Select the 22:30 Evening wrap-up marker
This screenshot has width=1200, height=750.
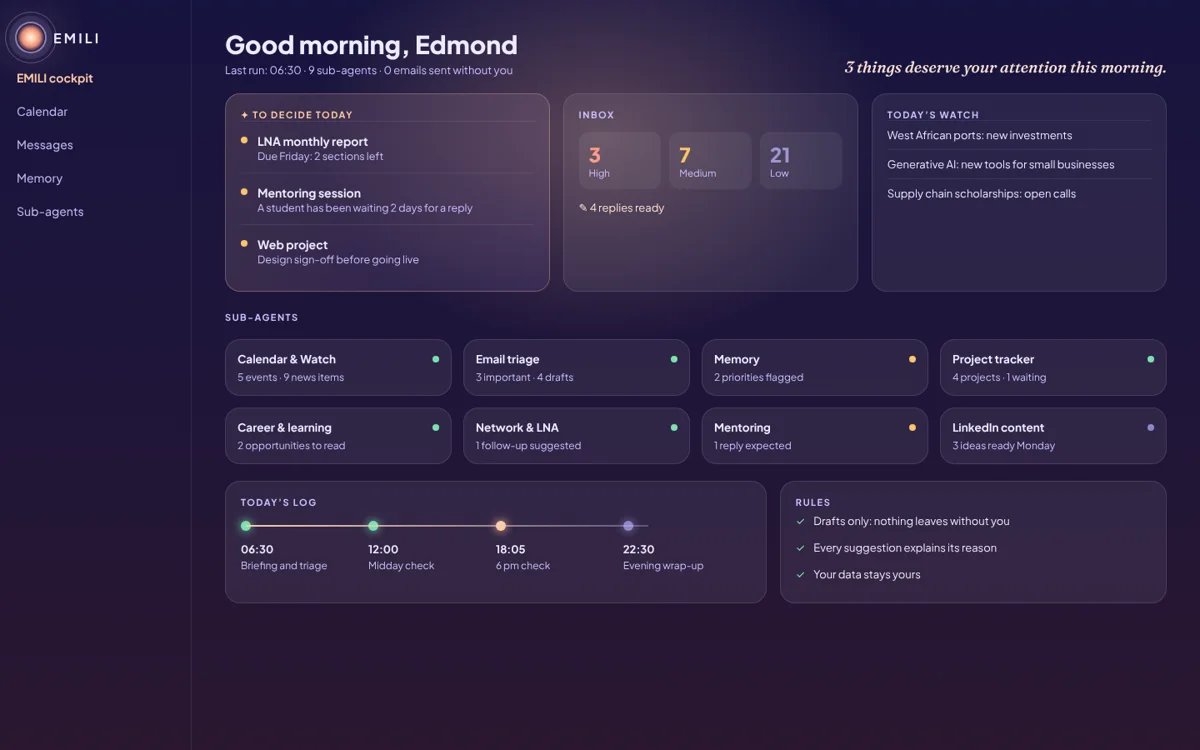click(628, 526)
